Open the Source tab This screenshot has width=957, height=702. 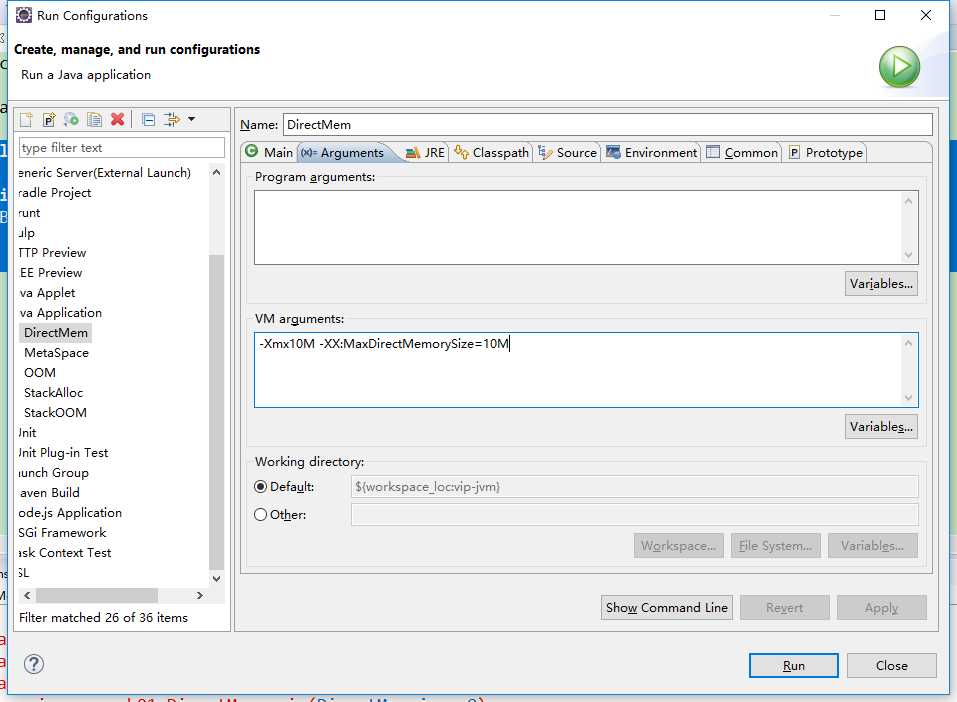point(568,153)
